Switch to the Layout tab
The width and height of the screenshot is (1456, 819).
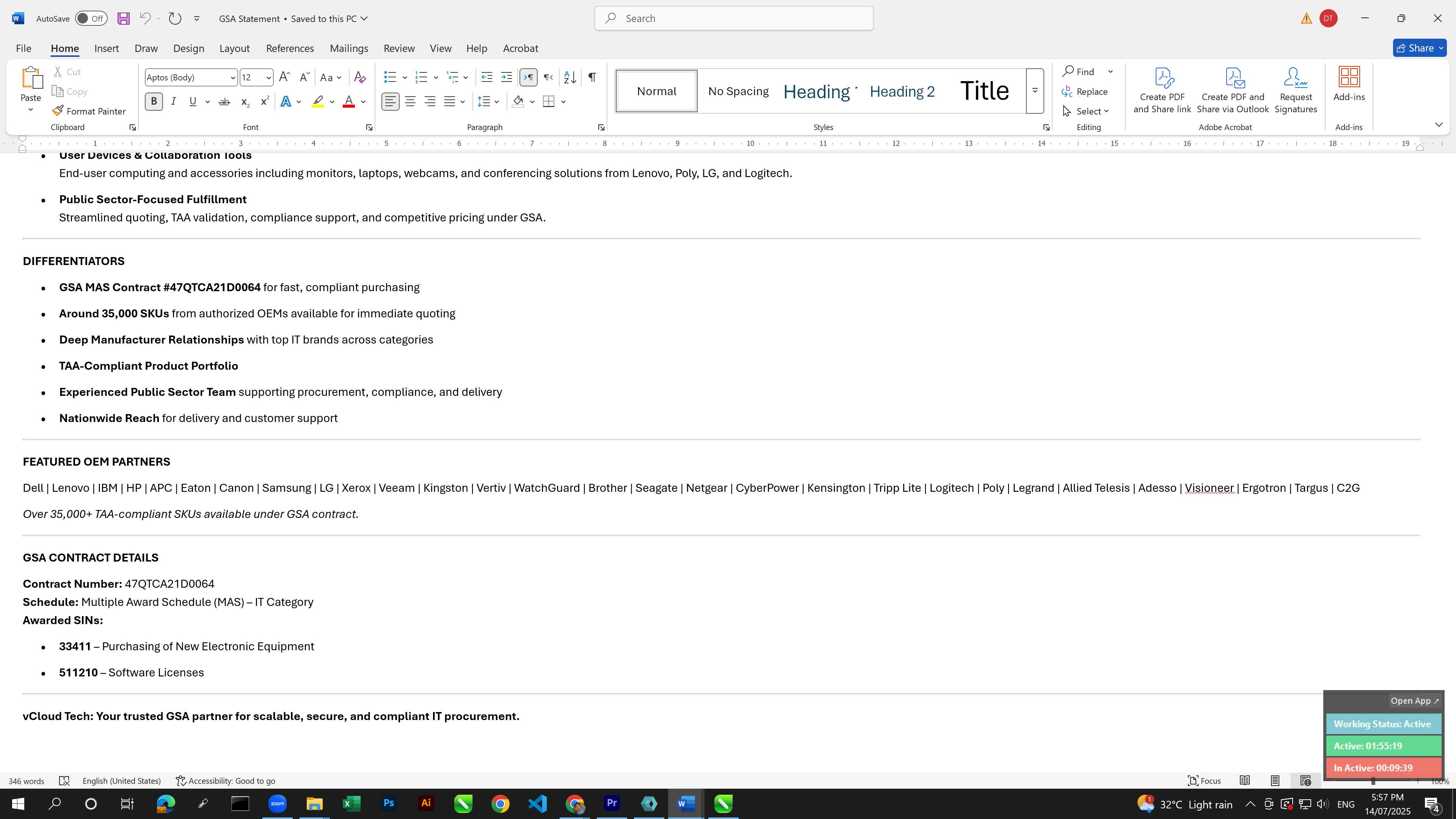tap(235, 49)
